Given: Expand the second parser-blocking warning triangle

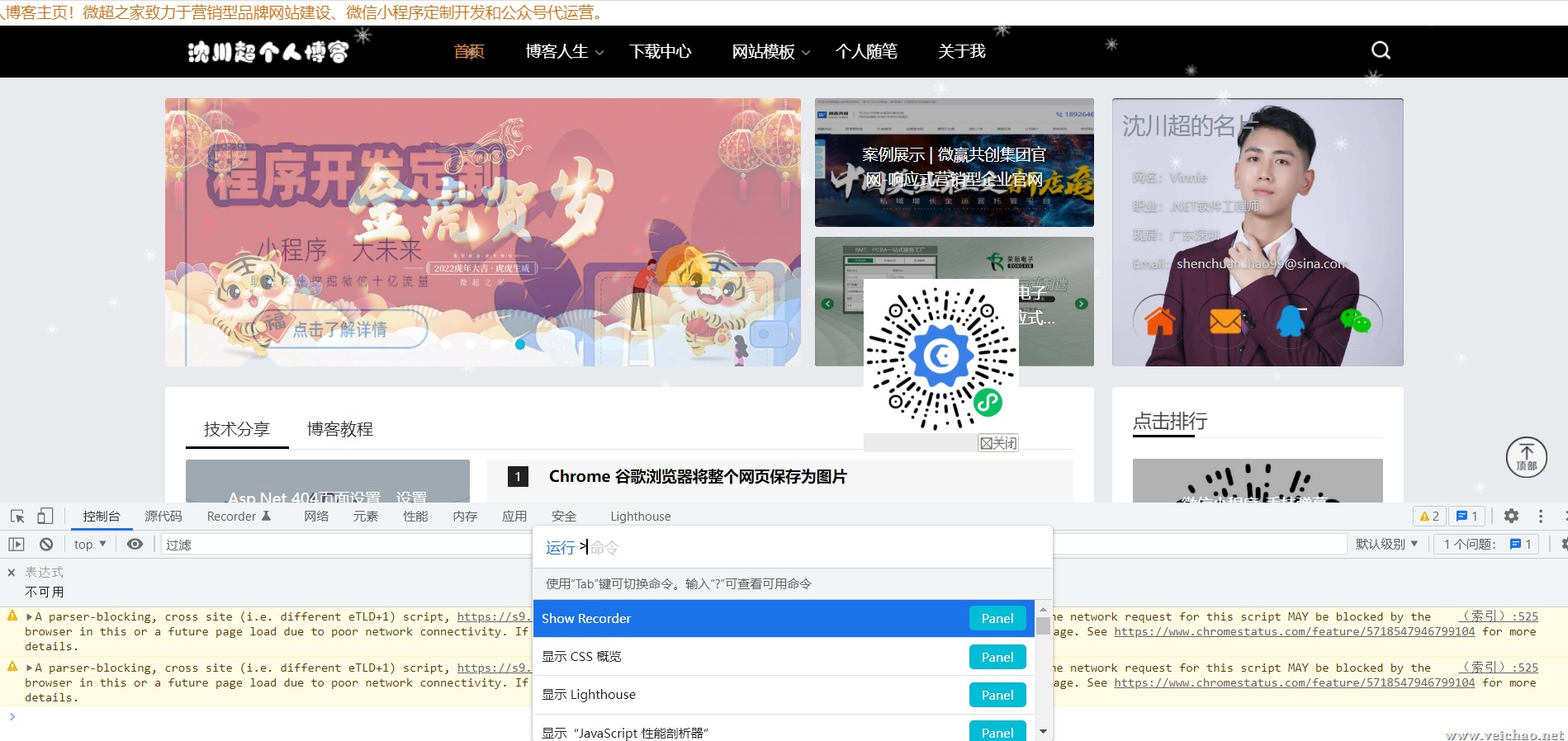Looking at the screenshot, I should 30,668.
